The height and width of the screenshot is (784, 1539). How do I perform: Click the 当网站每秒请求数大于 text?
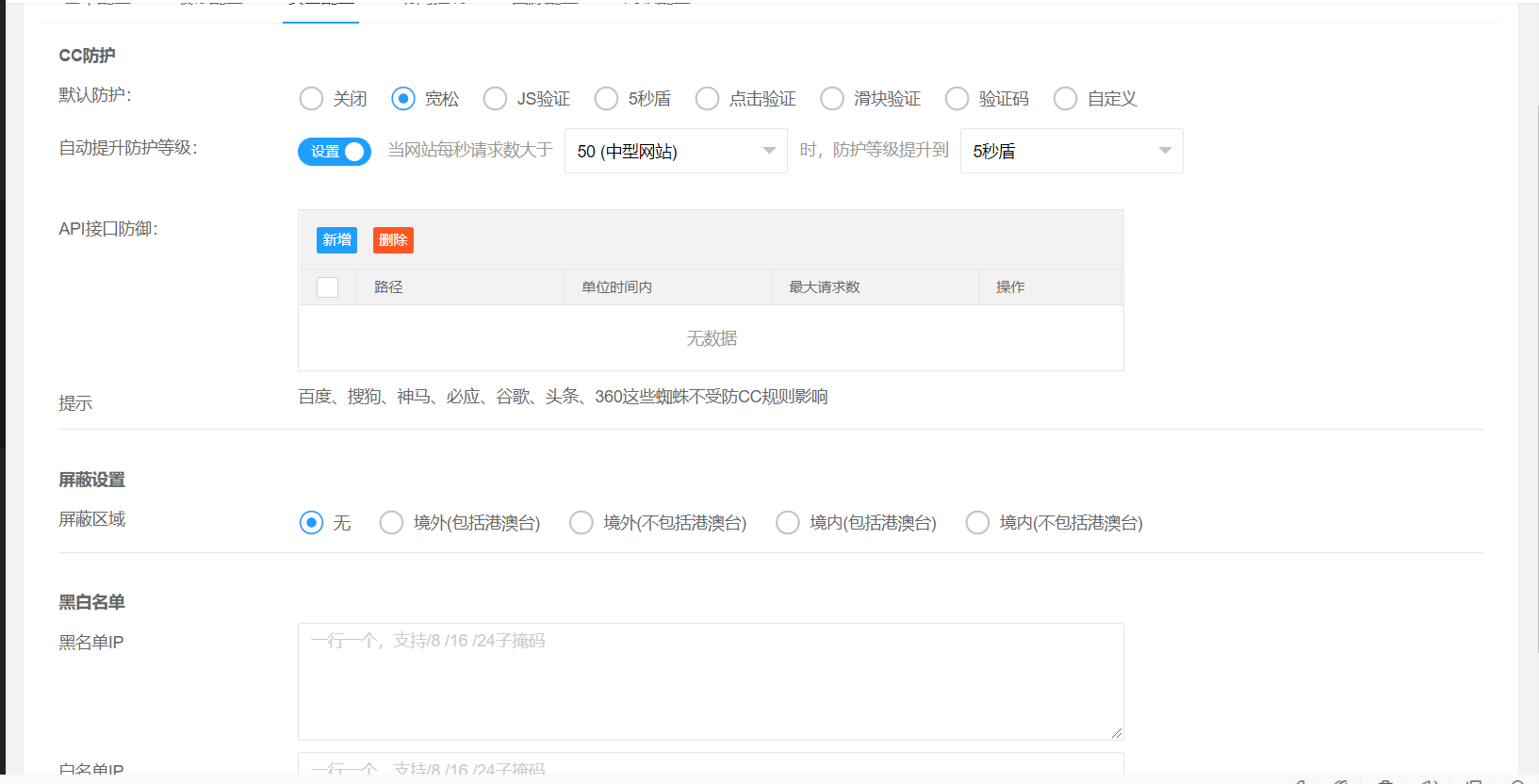click(x=470, y=150)
